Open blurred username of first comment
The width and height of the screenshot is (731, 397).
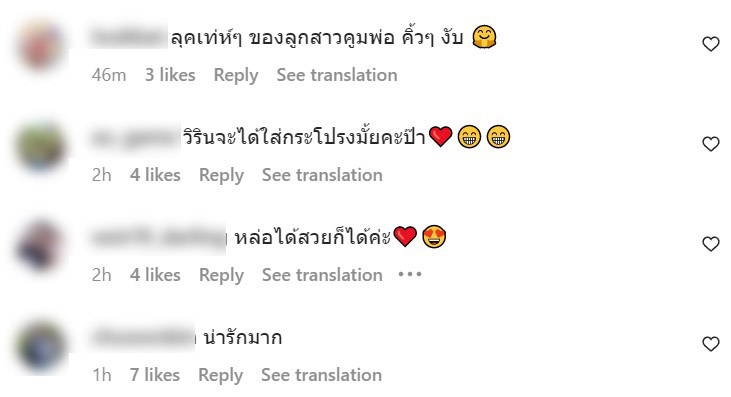point(128,36)
